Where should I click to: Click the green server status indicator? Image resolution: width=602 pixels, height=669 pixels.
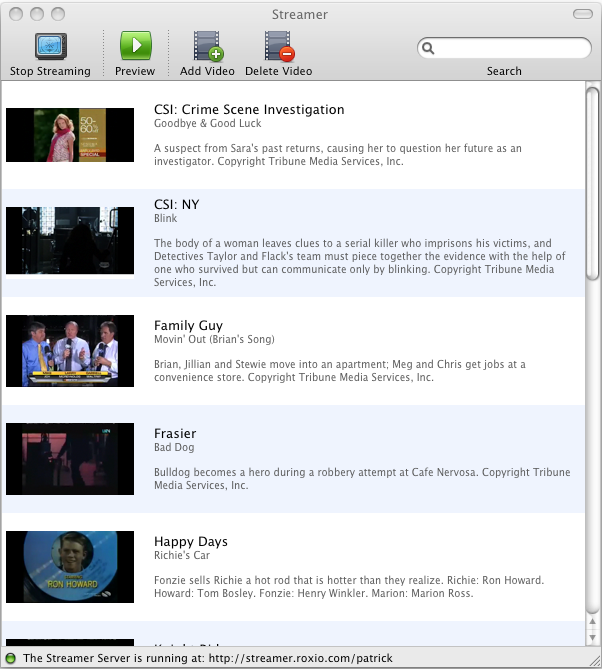[10, 658]
